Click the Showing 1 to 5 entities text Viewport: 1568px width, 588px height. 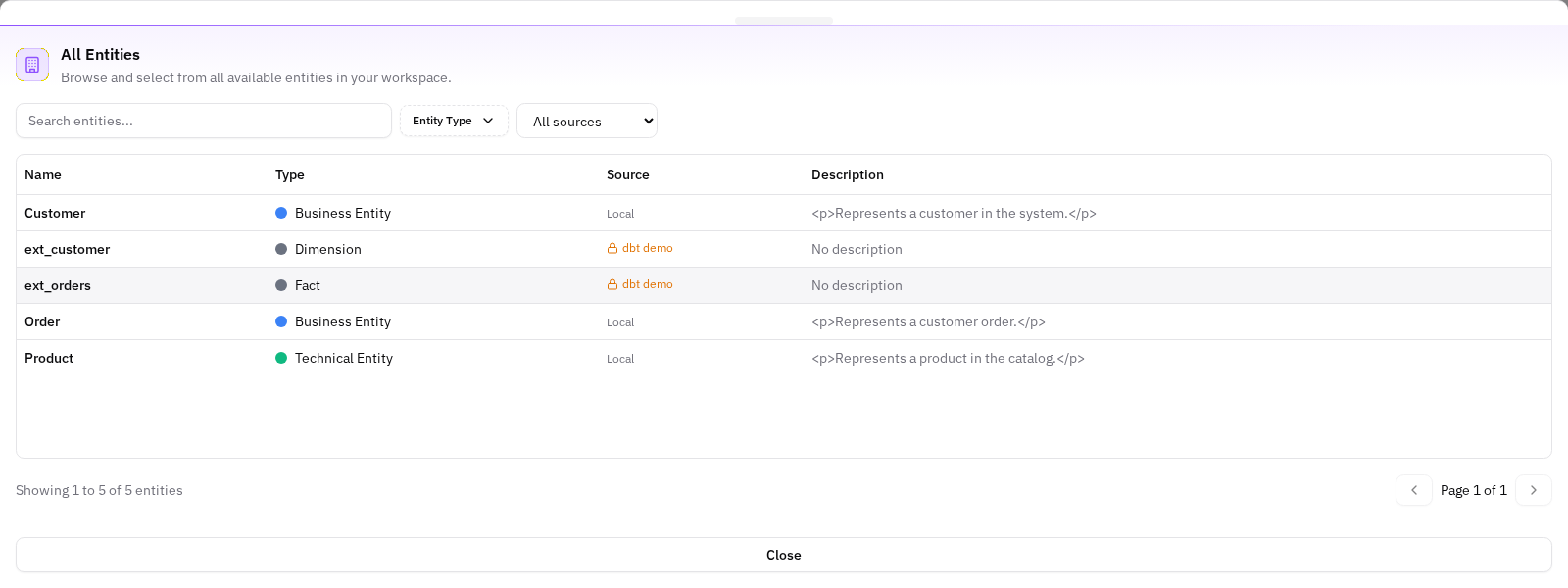pos(99,490)
